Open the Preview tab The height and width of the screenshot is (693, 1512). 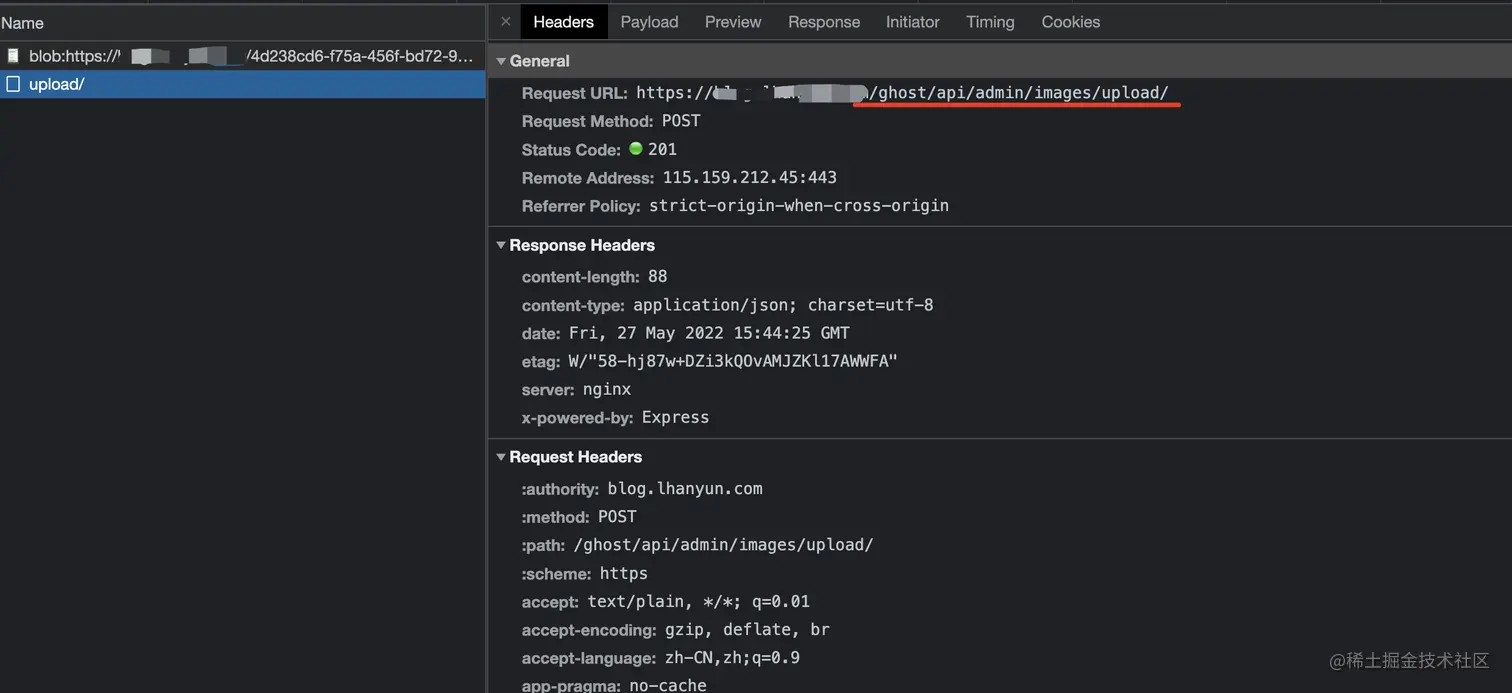point(733,22)
